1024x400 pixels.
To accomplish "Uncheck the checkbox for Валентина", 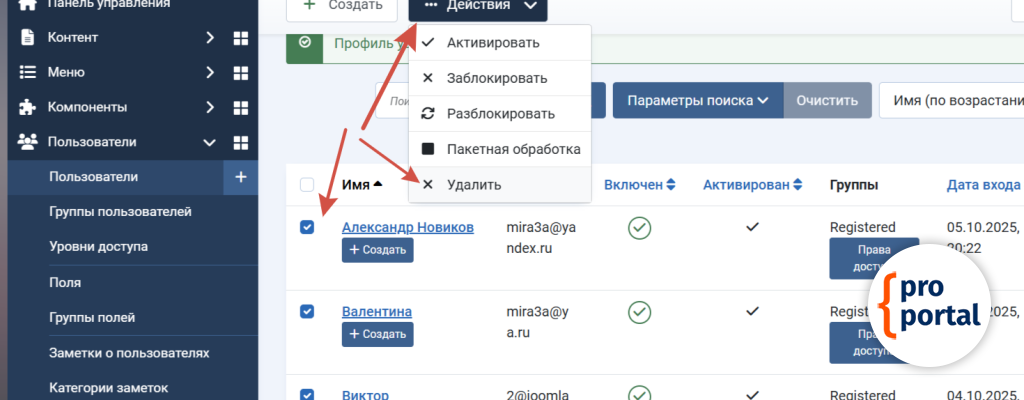I will (307, 311).
